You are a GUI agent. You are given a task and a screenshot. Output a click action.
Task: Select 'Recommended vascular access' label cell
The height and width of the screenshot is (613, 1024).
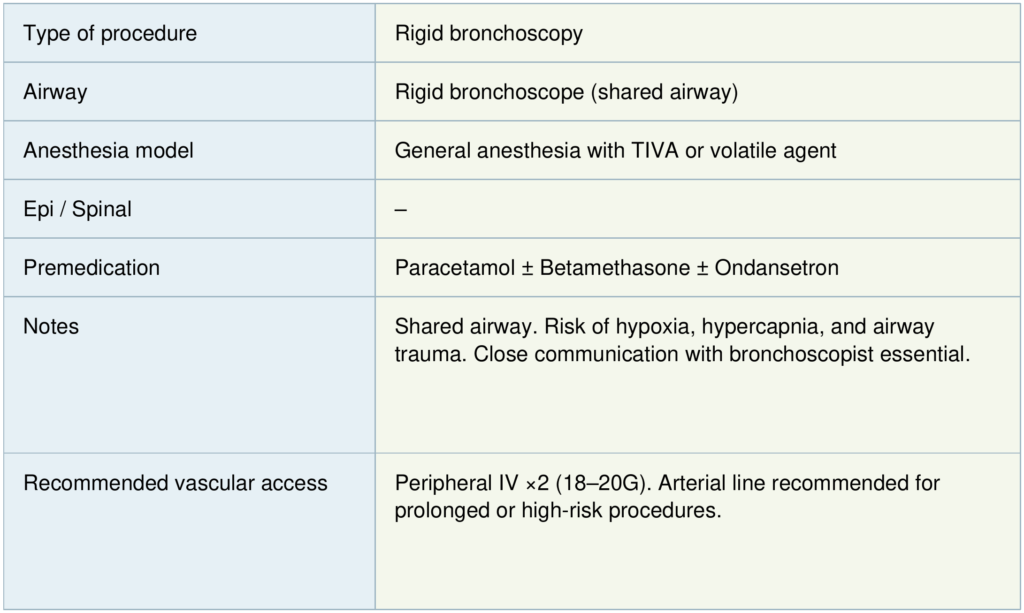pyautogui.click(x=175, y=483)
